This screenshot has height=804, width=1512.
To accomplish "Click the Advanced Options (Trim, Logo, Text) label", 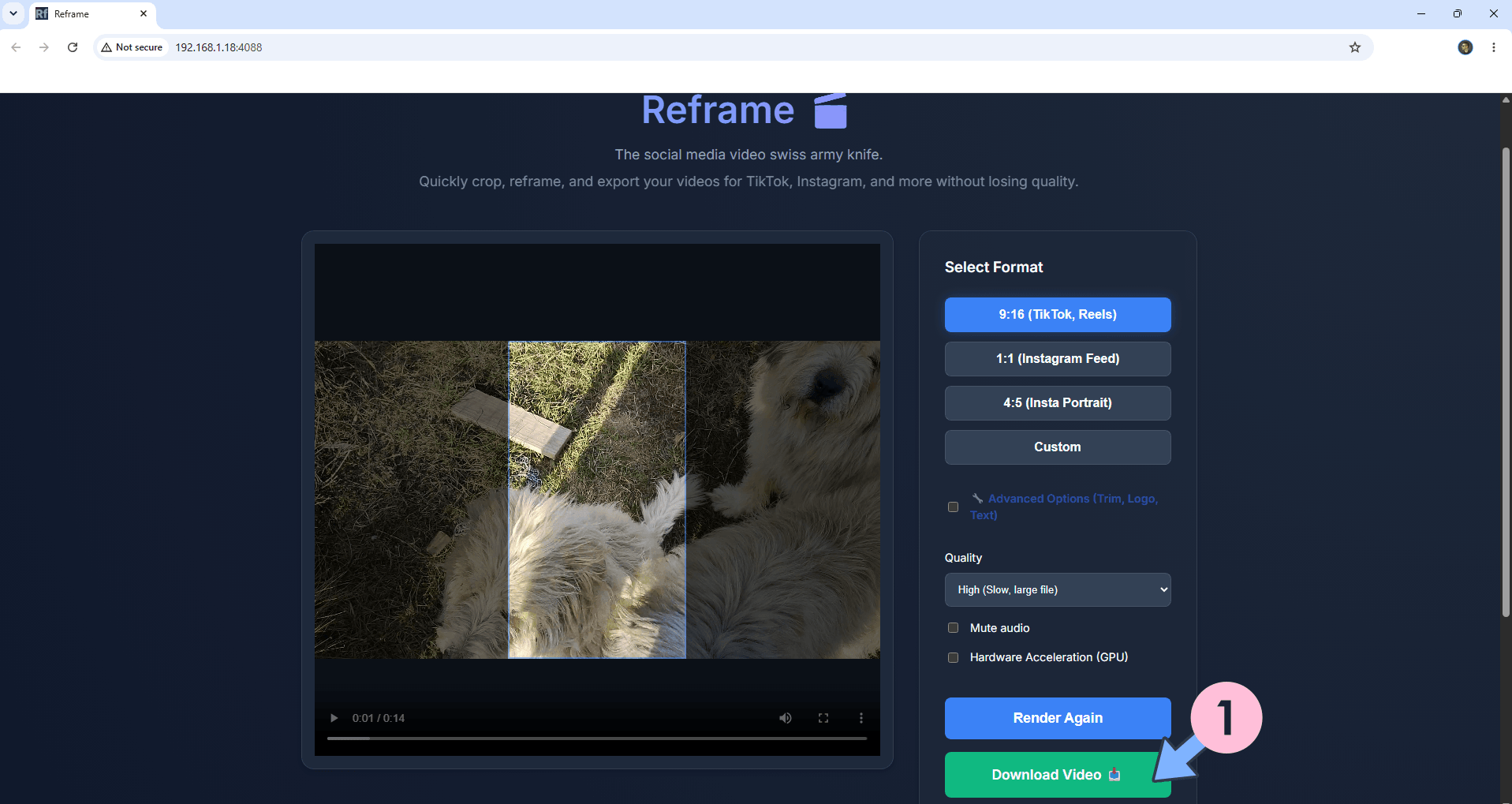I will tap(1064, 507).
